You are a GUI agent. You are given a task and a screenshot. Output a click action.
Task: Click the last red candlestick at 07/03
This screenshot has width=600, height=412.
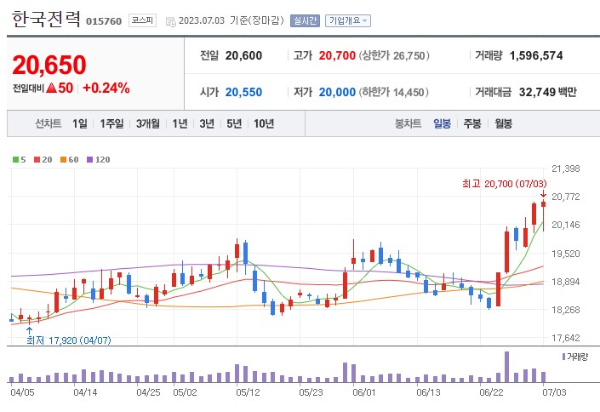click(x=543, y=204)
